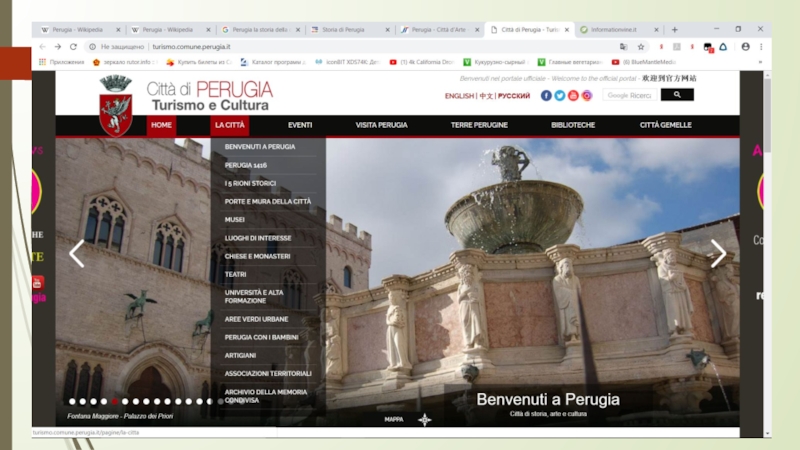Expand the LA CITTÀ navigation menu

[229, 126]
